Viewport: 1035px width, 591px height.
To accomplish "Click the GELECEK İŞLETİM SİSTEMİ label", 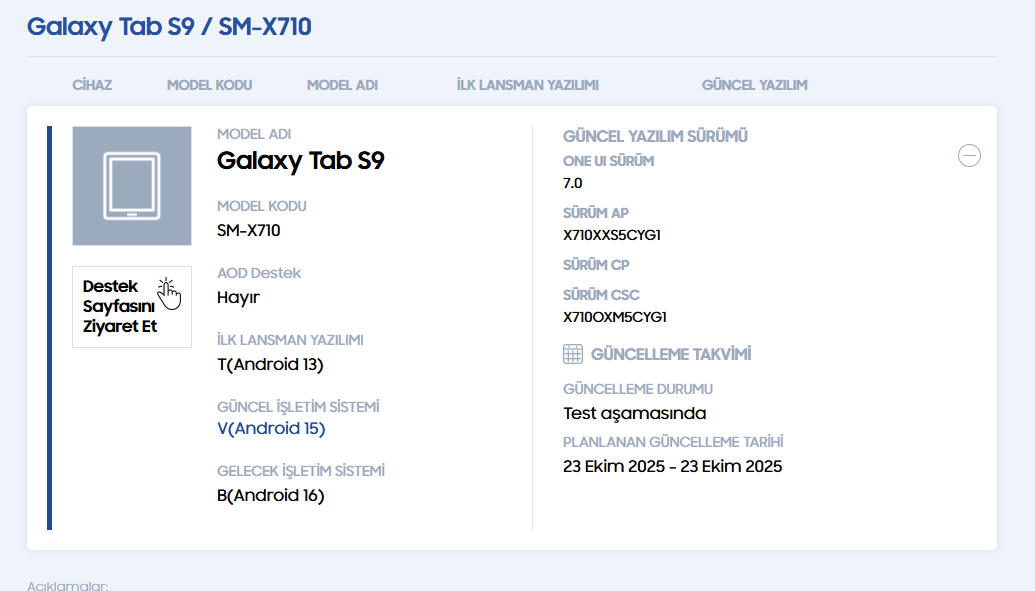I will tap(300, 471).
